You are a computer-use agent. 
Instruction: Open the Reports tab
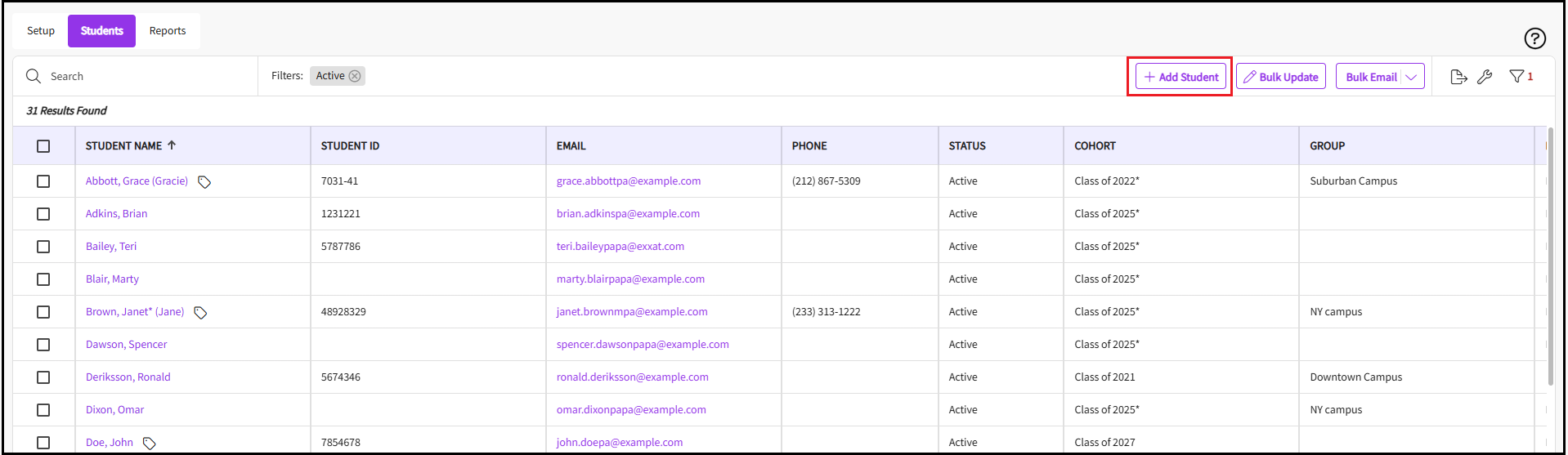click(x=168, y=31)
